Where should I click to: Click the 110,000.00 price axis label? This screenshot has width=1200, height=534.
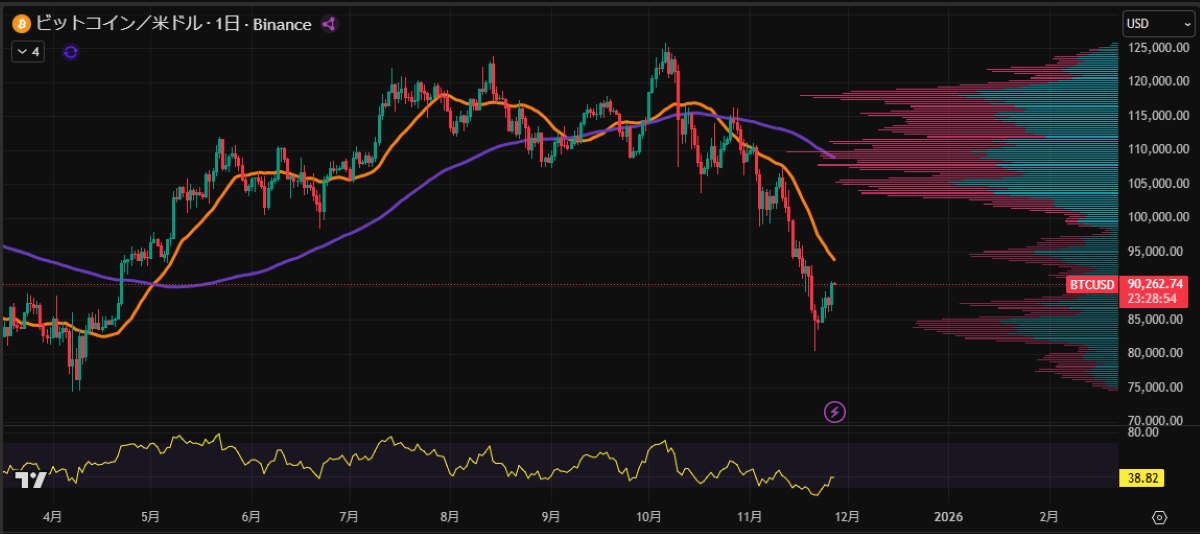point(1157,150)
